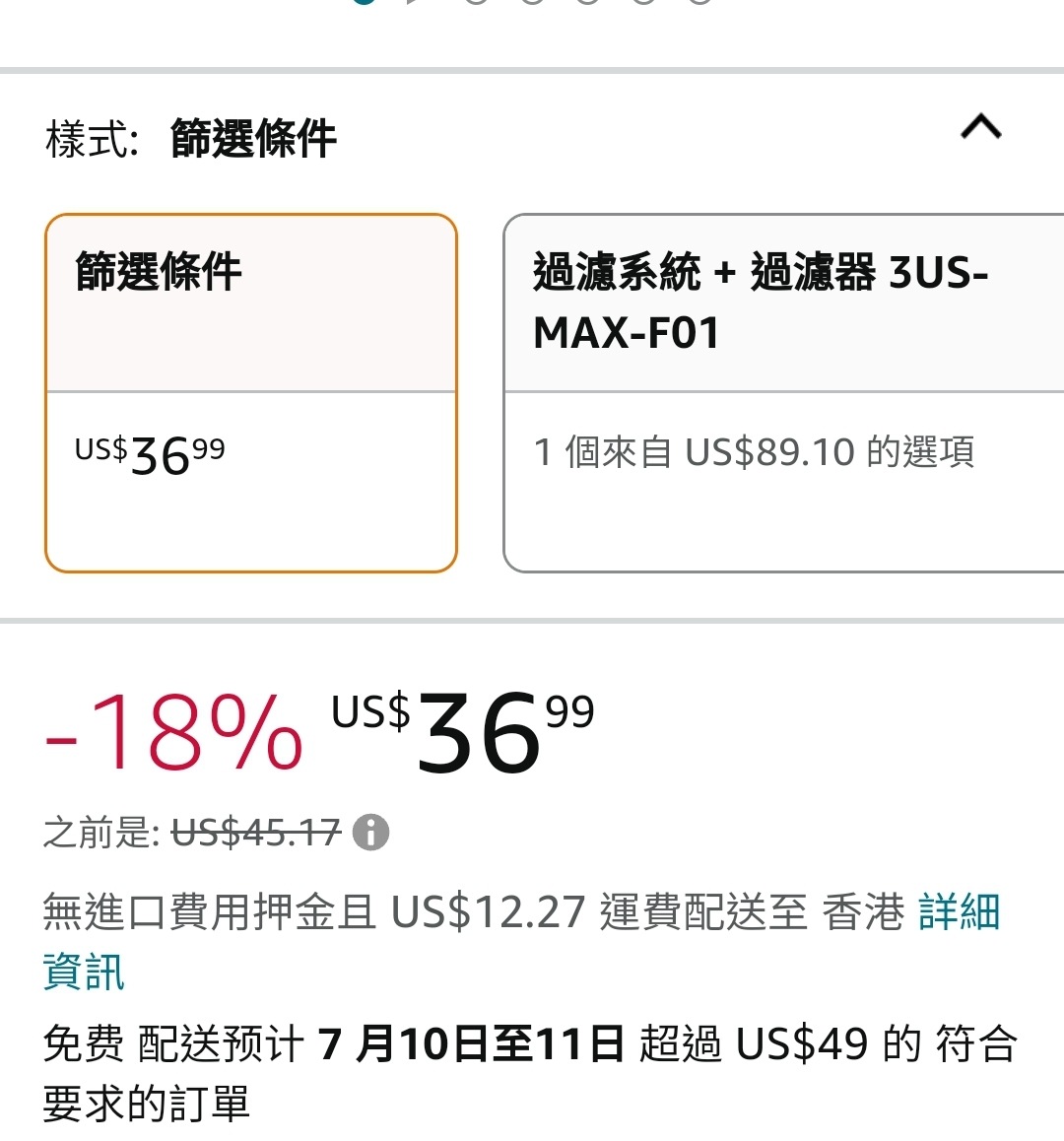1064x1141 pixels.
Task: Tap the red -18% discount badge
Action: 173,730
